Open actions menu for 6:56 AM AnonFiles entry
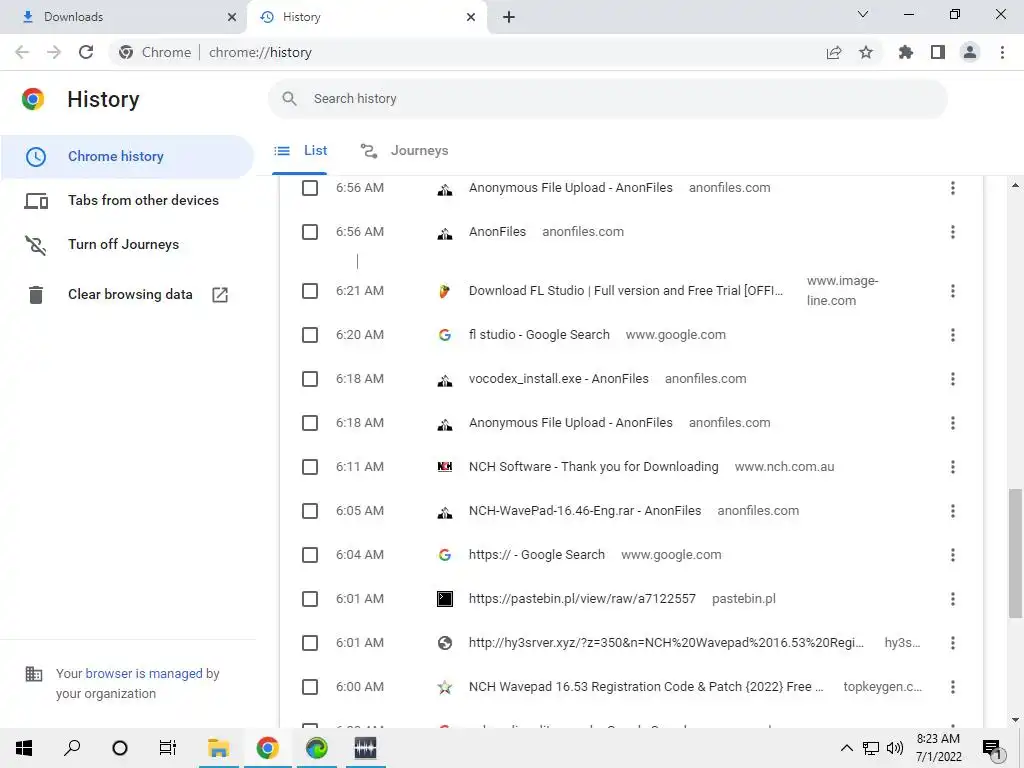The width and height of the screenshot is (1024, 768). pyautogui.click(x=953, y=232)
